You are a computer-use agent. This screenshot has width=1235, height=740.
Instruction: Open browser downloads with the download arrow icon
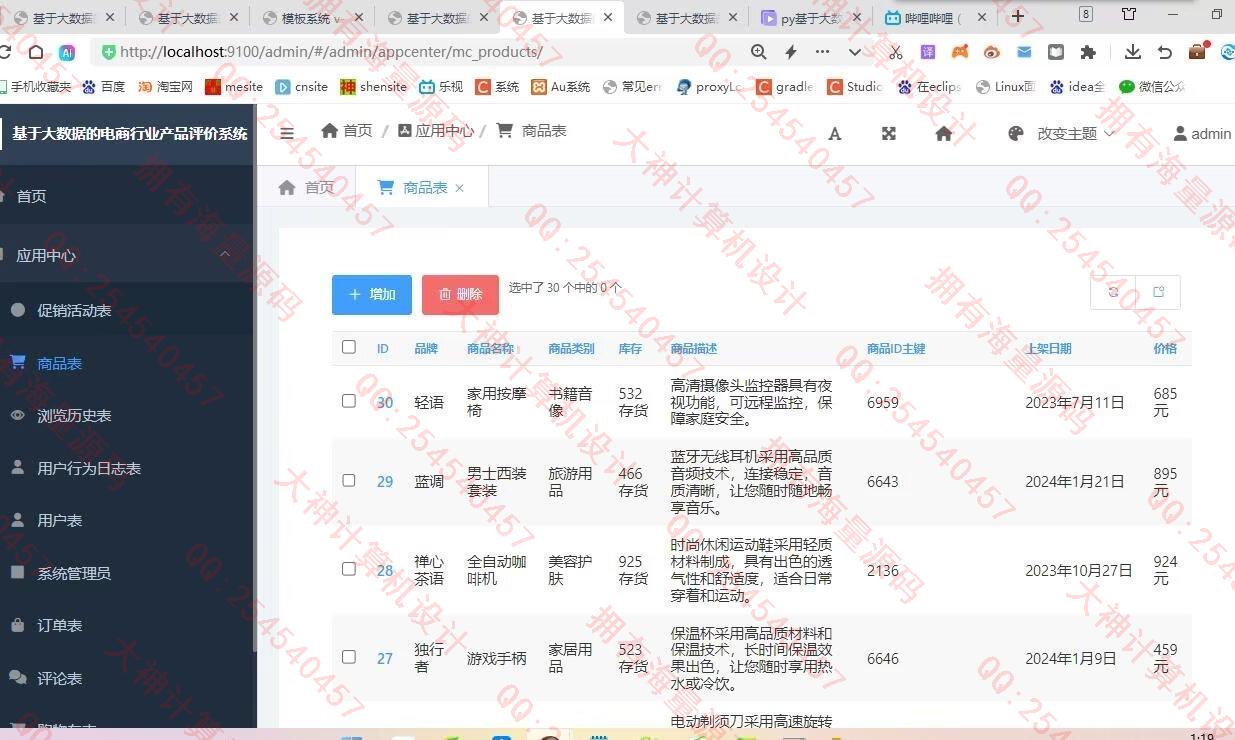pyautogui.click(x=1133, y=52)
